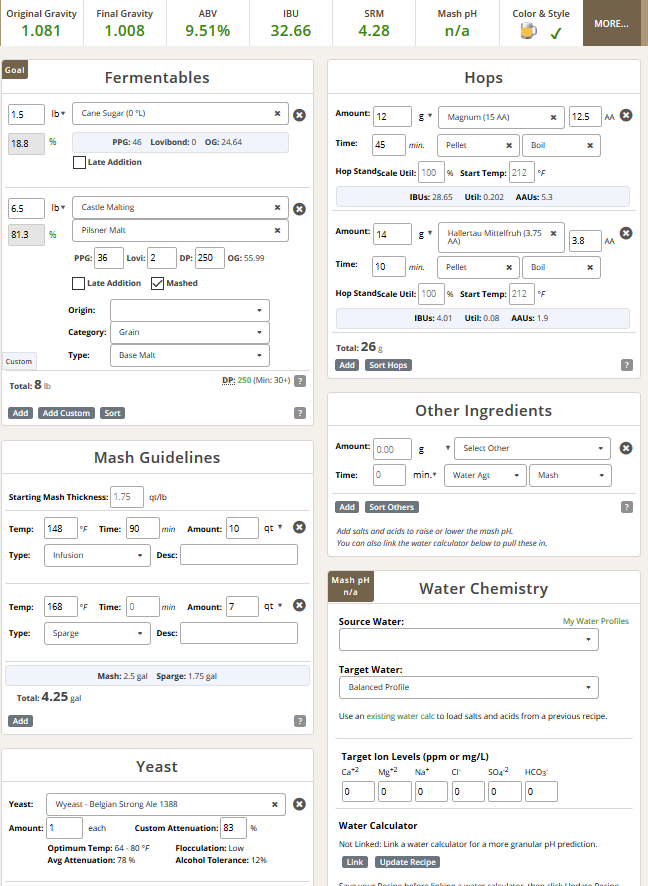The image size is (648, 886).
Task: Add a new mash step
Action: pos(20,721)
